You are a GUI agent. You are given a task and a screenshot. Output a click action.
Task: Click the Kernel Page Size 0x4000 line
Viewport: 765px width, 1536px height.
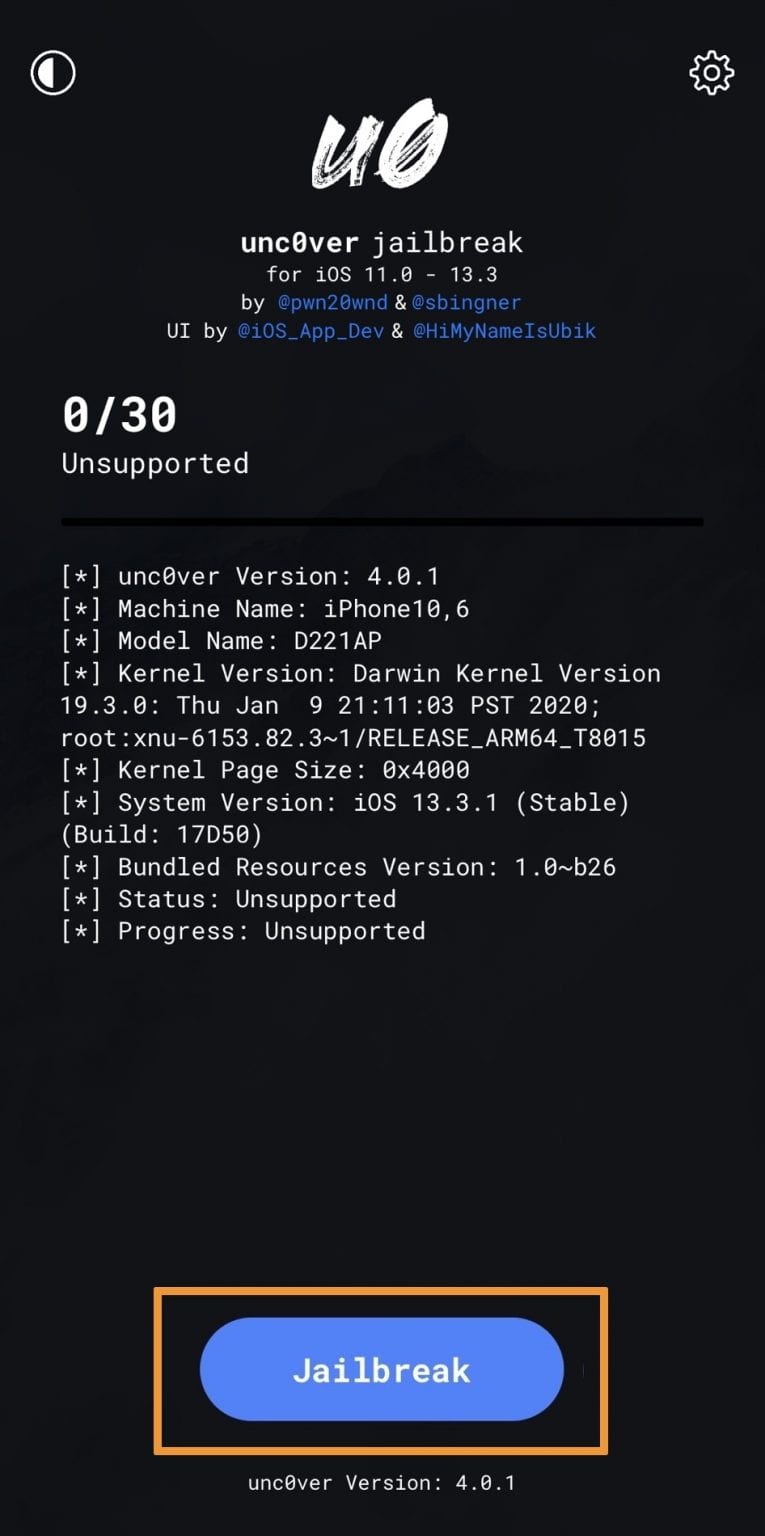(x=265, y=770)
